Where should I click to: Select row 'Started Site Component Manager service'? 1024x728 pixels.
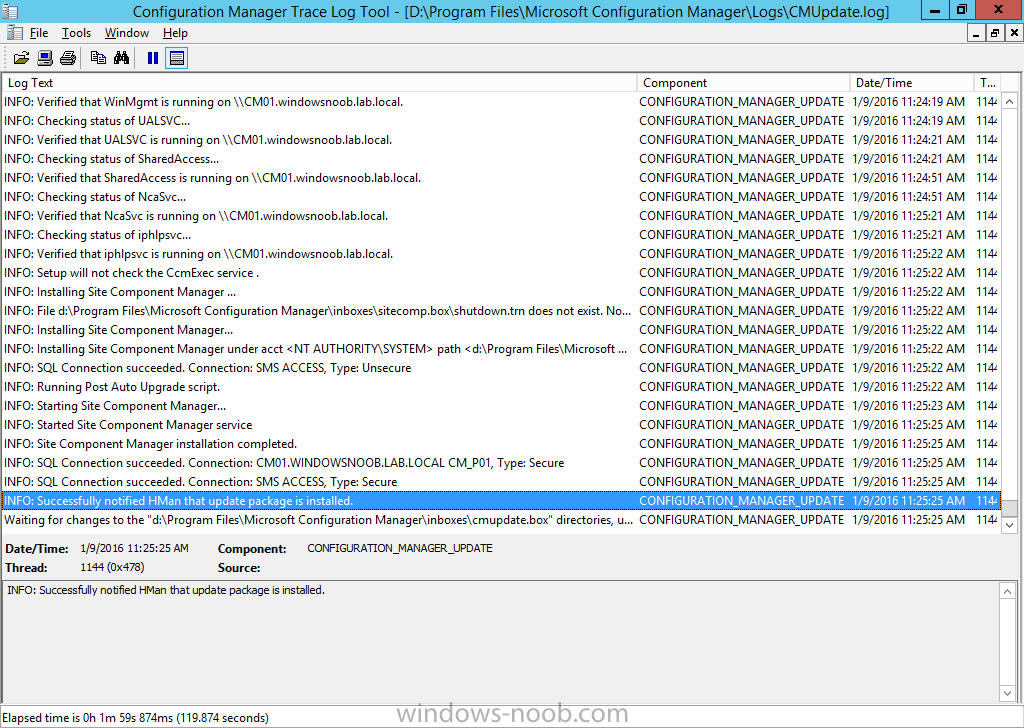click(x=501, y=424)
